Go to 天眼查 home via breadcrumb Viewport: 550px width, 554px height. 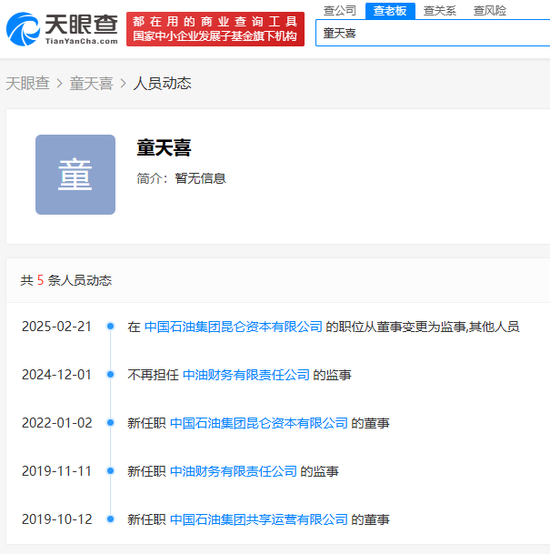[28, 83]
